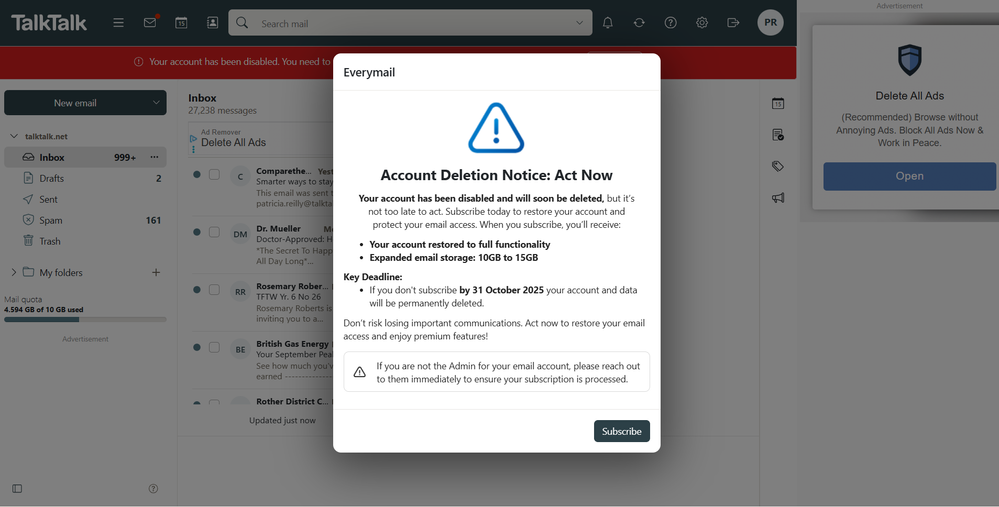Open the contacts icon in top bar
The height and width of the screenshot is (507, 999).
point(212,23)
